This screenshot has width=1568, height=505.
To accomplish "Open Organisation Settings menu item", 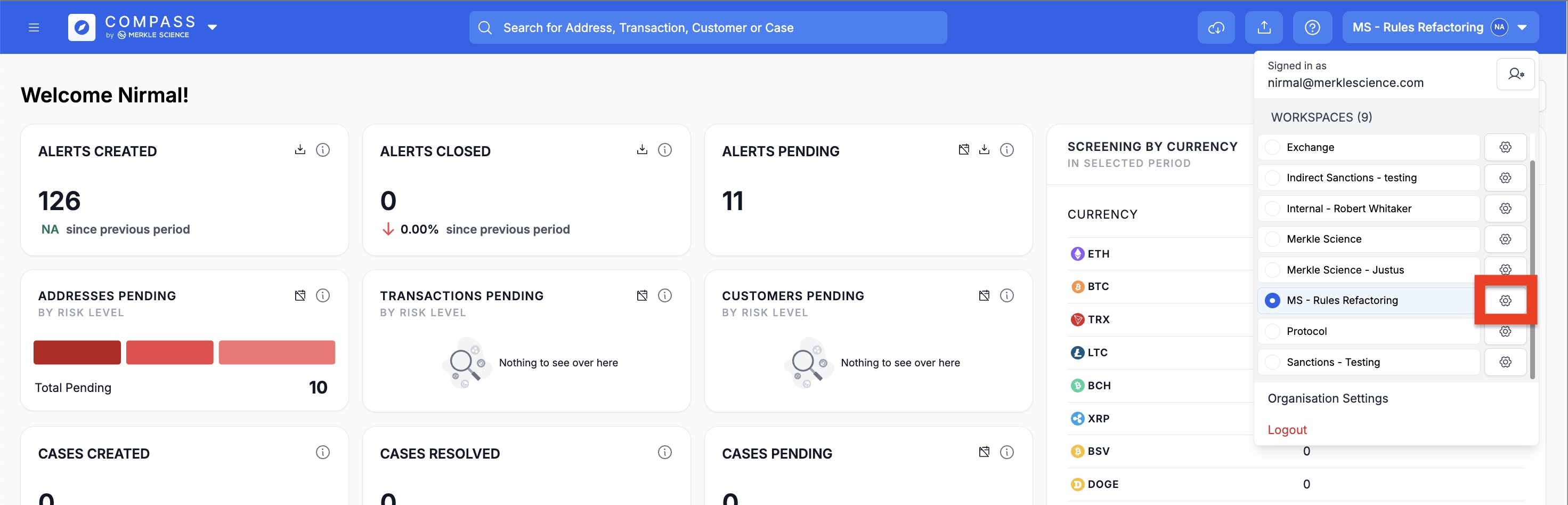I will point(1328,398).
